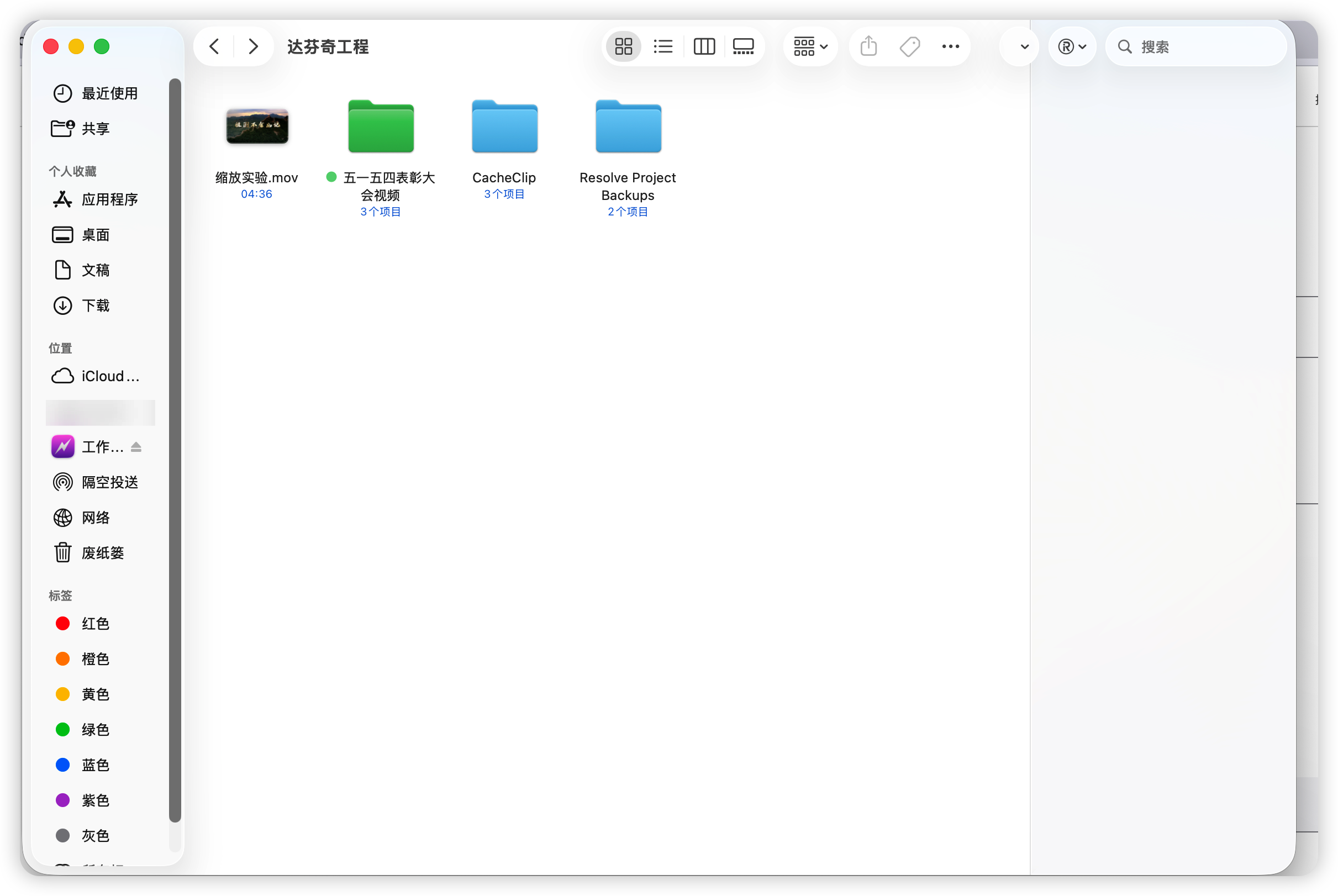
Task: Eject the 工作 volume in sidebar
Action: click(136, 447)
